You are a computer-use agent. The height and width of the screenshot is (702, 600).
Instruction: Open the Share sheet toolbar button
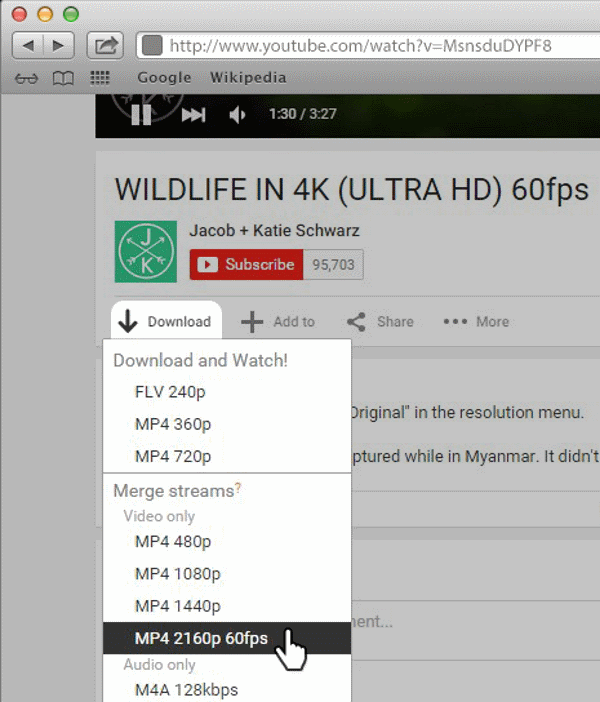click(105, 45)
